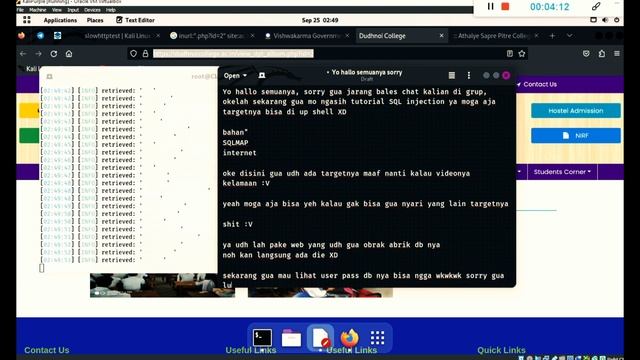Click the padlock site info icon
The image size is (640, 360).
click(145, 53)
